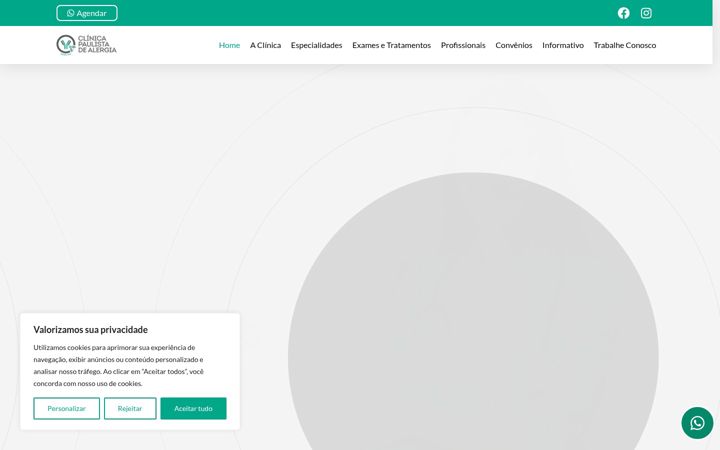Screen dimensions: 720x450
Task: Open the Especialidades menu
Action: click(x=316, y=45)
